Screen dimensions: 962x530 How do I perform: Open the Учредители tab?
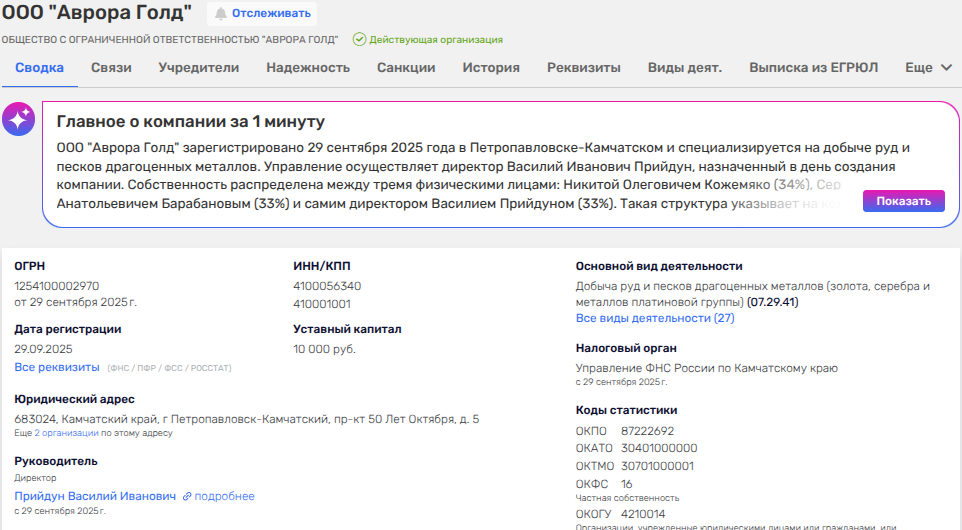pos(199,68)
